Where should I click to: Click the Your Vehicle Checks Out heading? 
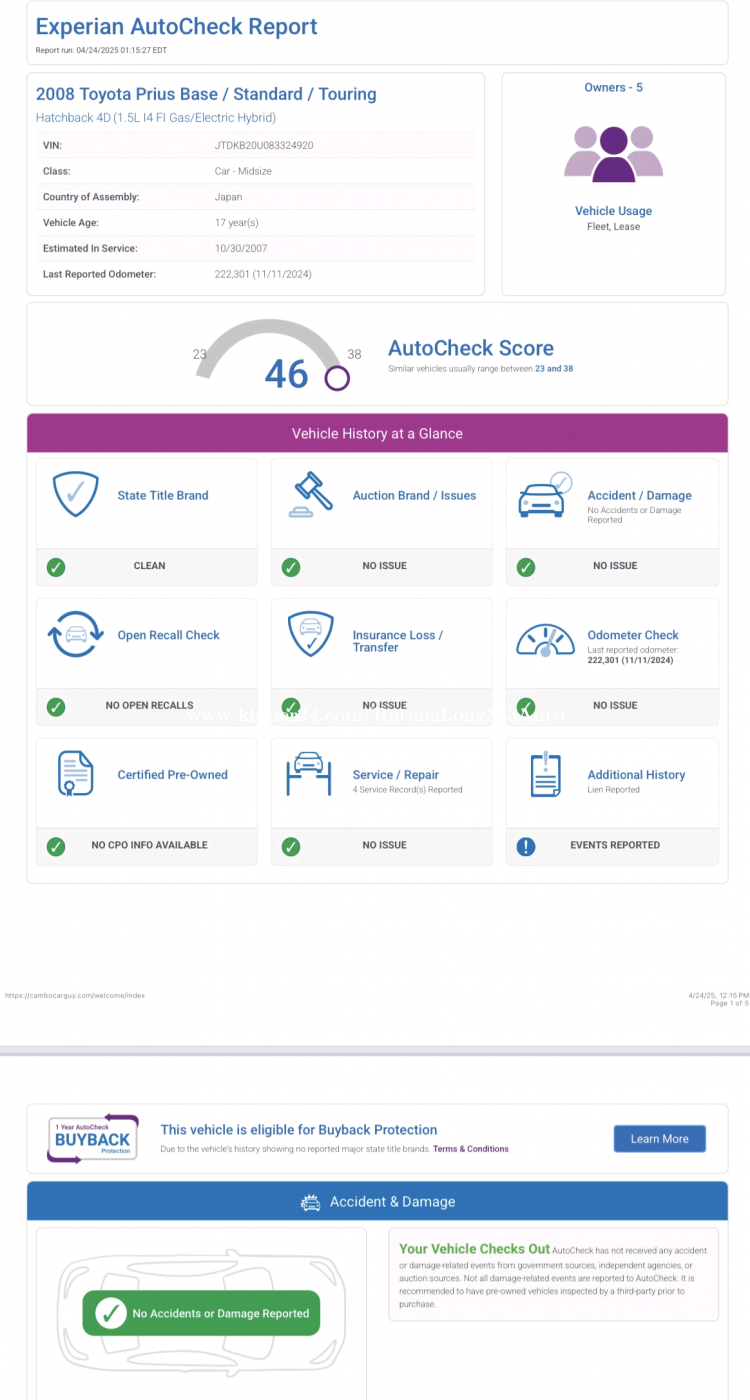(x=474, y=1248)
